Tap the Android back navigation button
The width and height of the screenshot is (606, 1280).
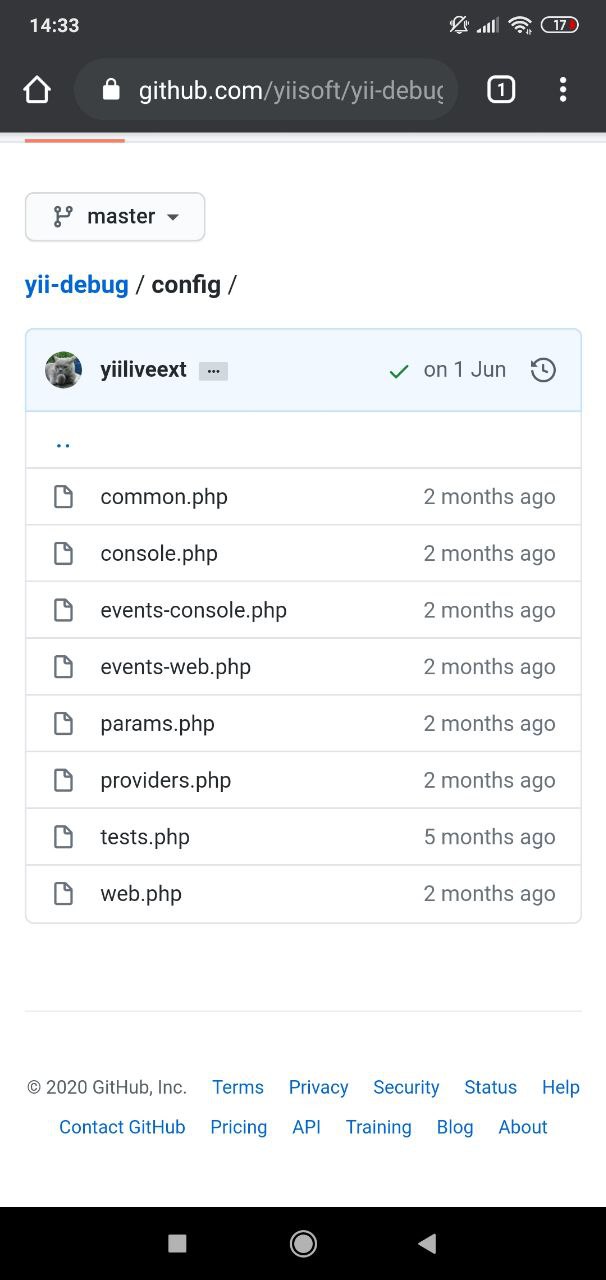[x=427, y=1243]
